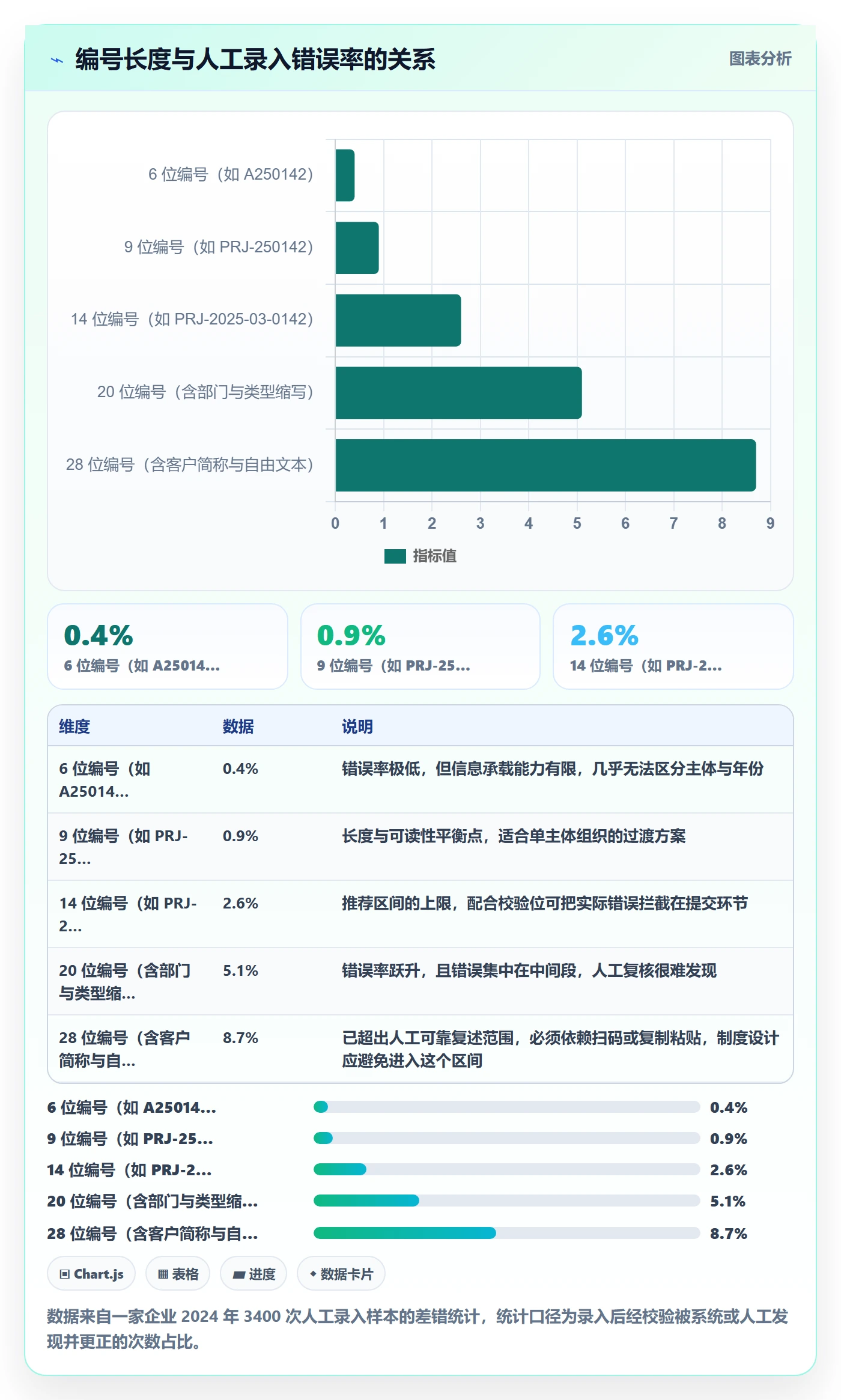Select table cell 20 位编号（含部门与类型缩…
The height and width of the screenshot is (1400, 841).
click(x=130, y=982)
